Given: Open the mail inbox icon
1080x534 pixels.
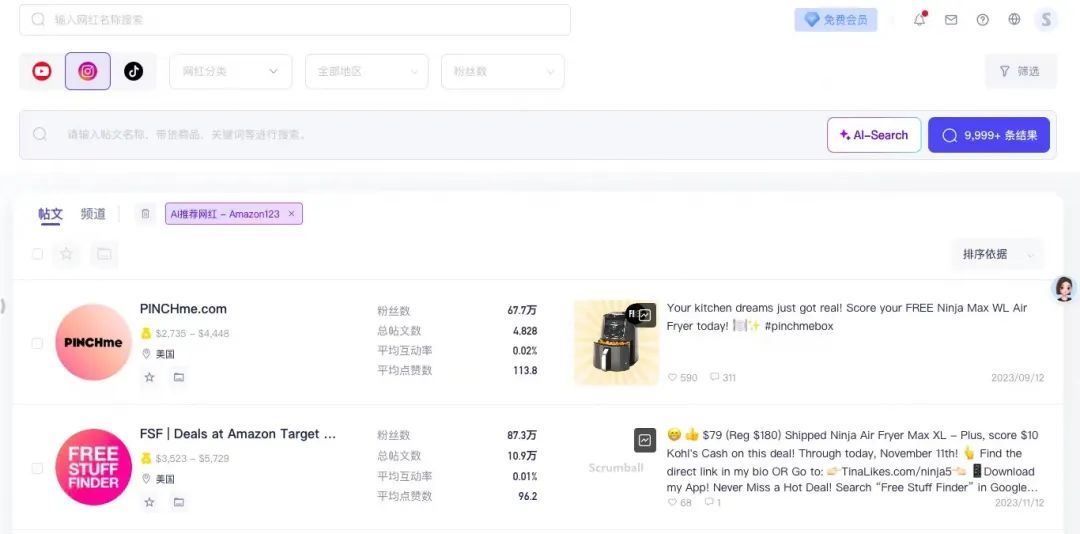Looking at the screenshot, I should (x=951, y=20).
